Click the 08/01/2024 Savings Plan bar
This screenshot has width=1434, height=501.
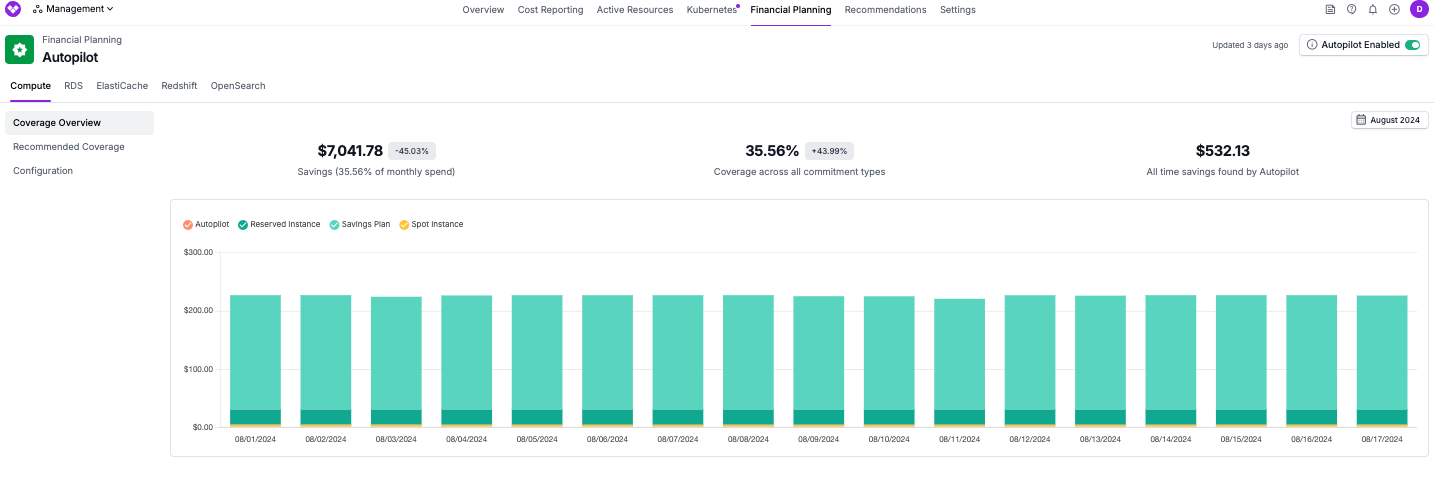pos(255,352)
